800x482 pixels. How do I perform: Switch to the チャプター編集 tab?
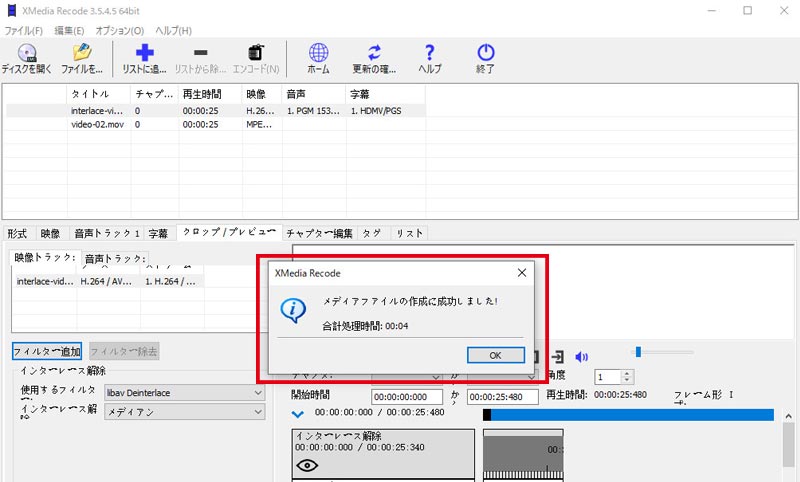319,234
